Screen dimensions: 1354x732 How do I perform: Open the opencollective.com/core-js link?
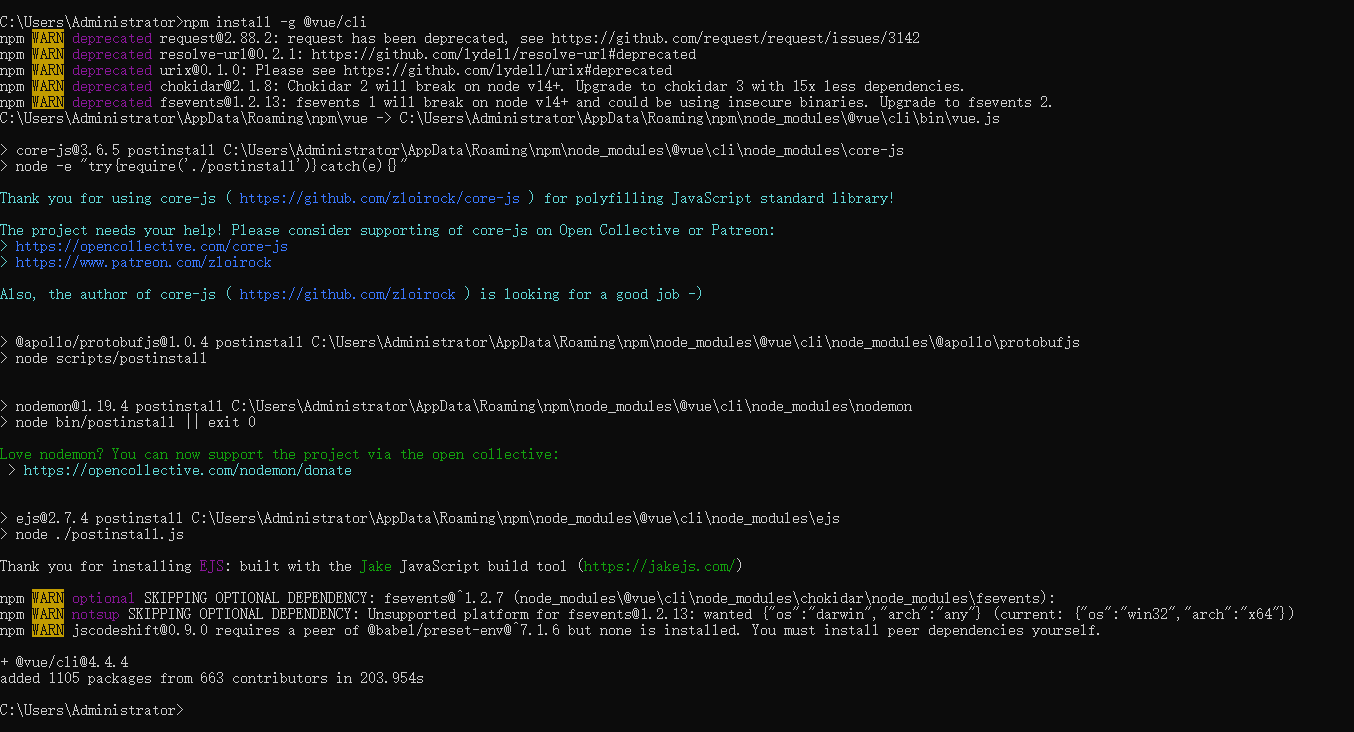[x=152, y=246]
